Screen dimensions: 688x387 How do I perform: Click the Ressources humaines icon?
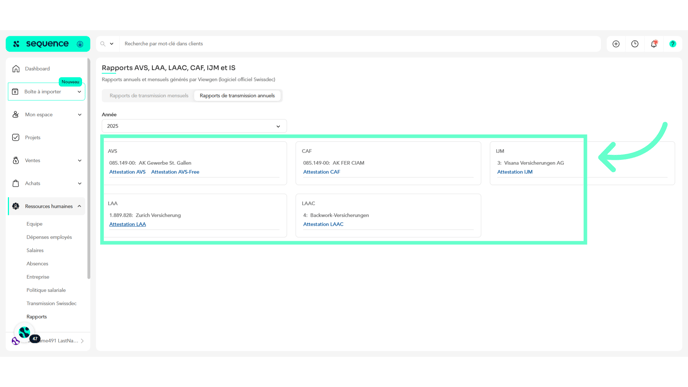(x=16, y=206)
